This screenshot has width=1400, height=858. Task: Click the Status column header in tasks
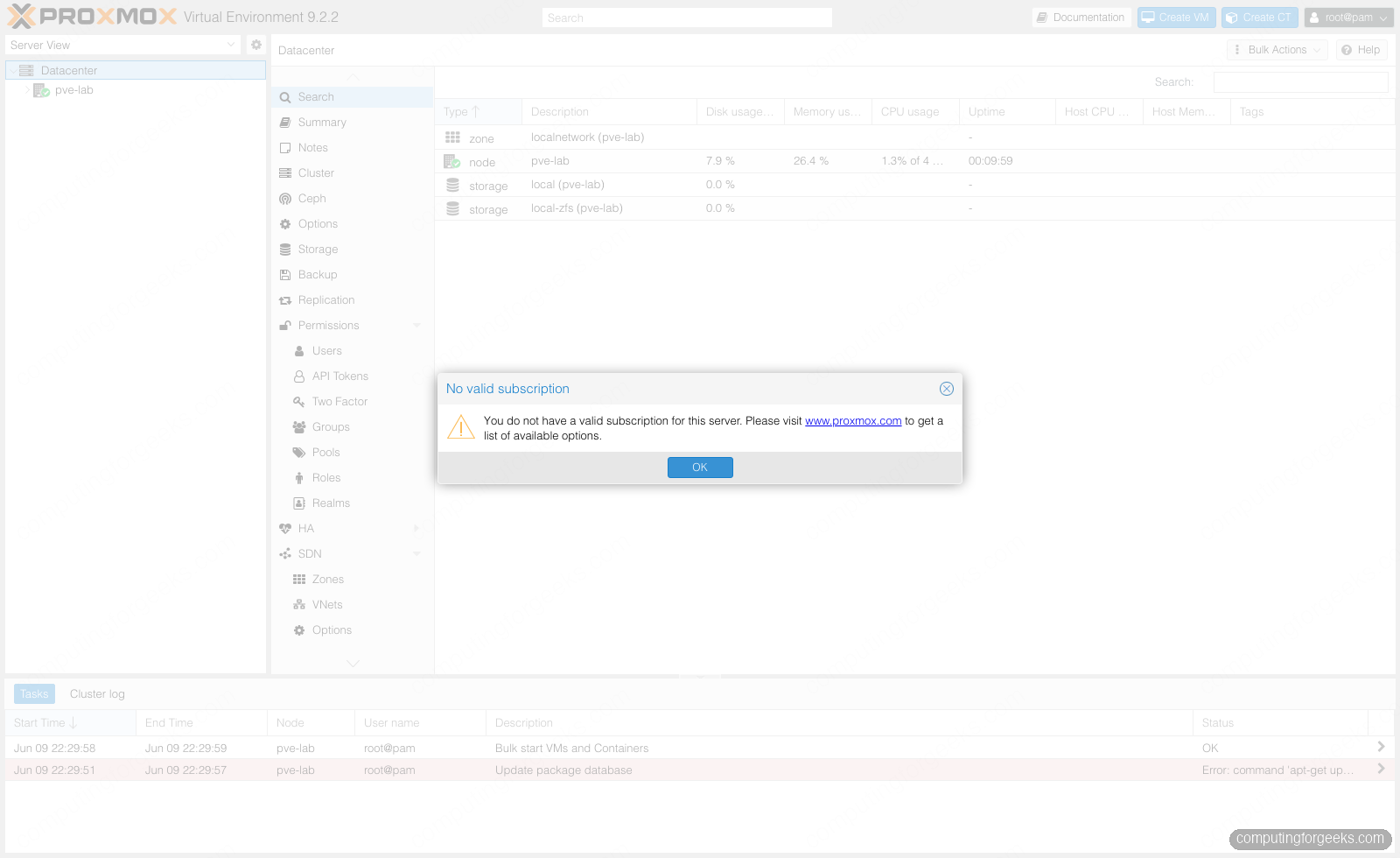click(x=1280, y=723)
